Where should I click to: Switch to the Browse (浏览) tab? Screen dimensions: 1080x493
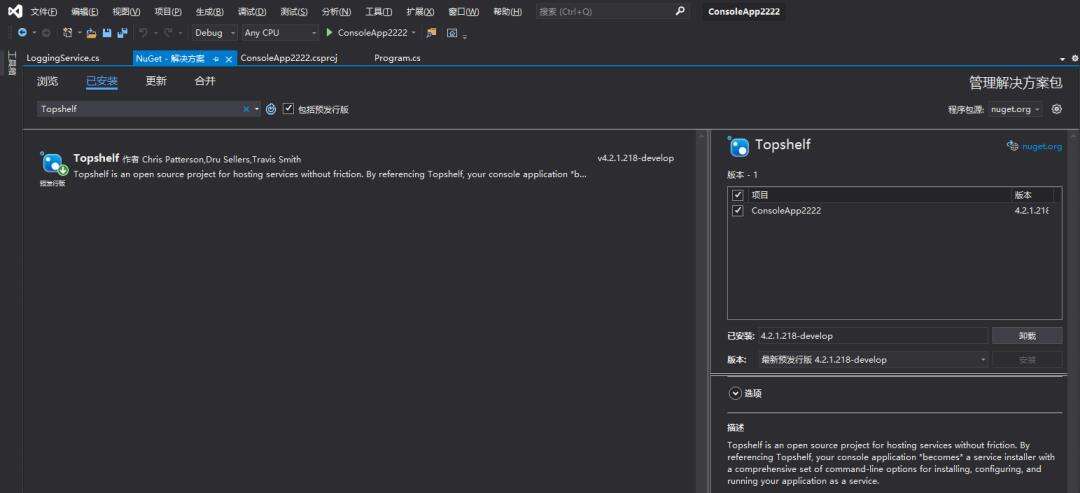coord(48,81)
